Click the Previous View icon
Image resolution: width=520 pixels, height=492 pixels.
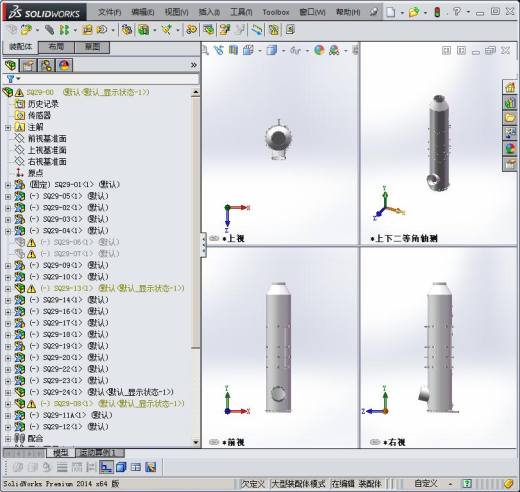(x=219, y=50)
